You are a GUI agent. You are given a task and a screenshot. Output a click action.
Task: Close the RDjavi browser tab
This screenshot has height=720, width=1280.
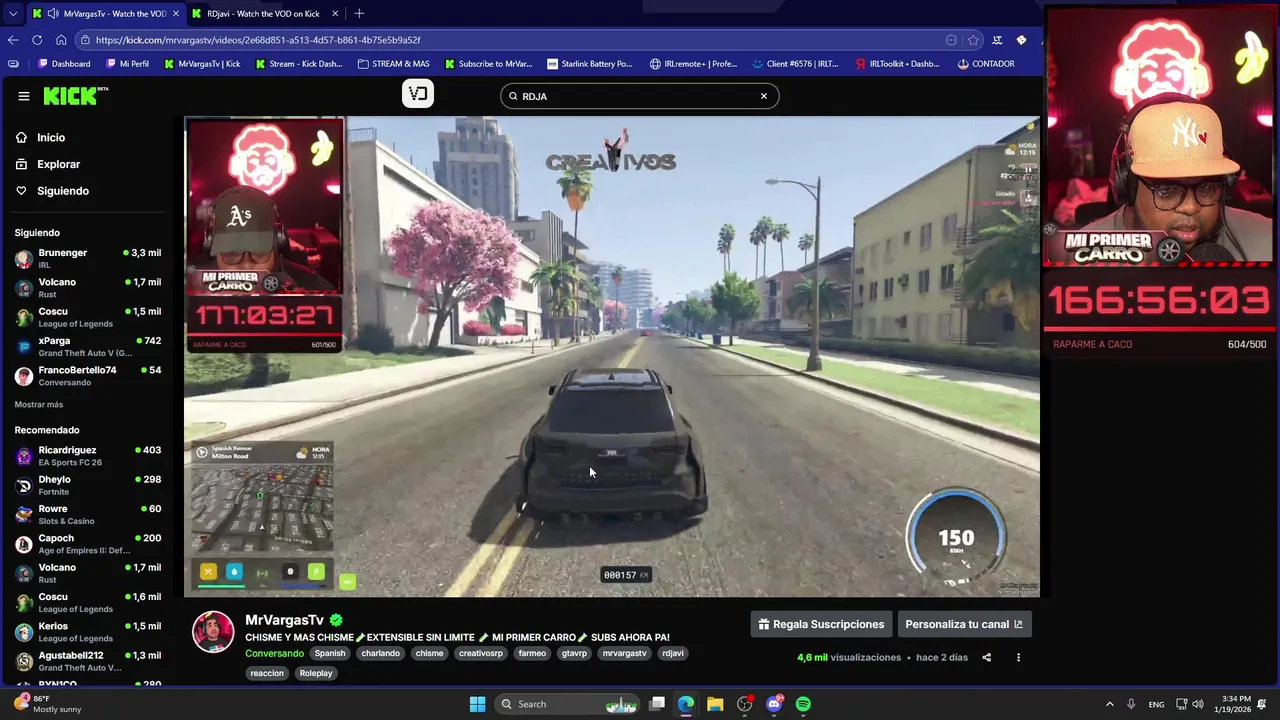pos(335,14)
